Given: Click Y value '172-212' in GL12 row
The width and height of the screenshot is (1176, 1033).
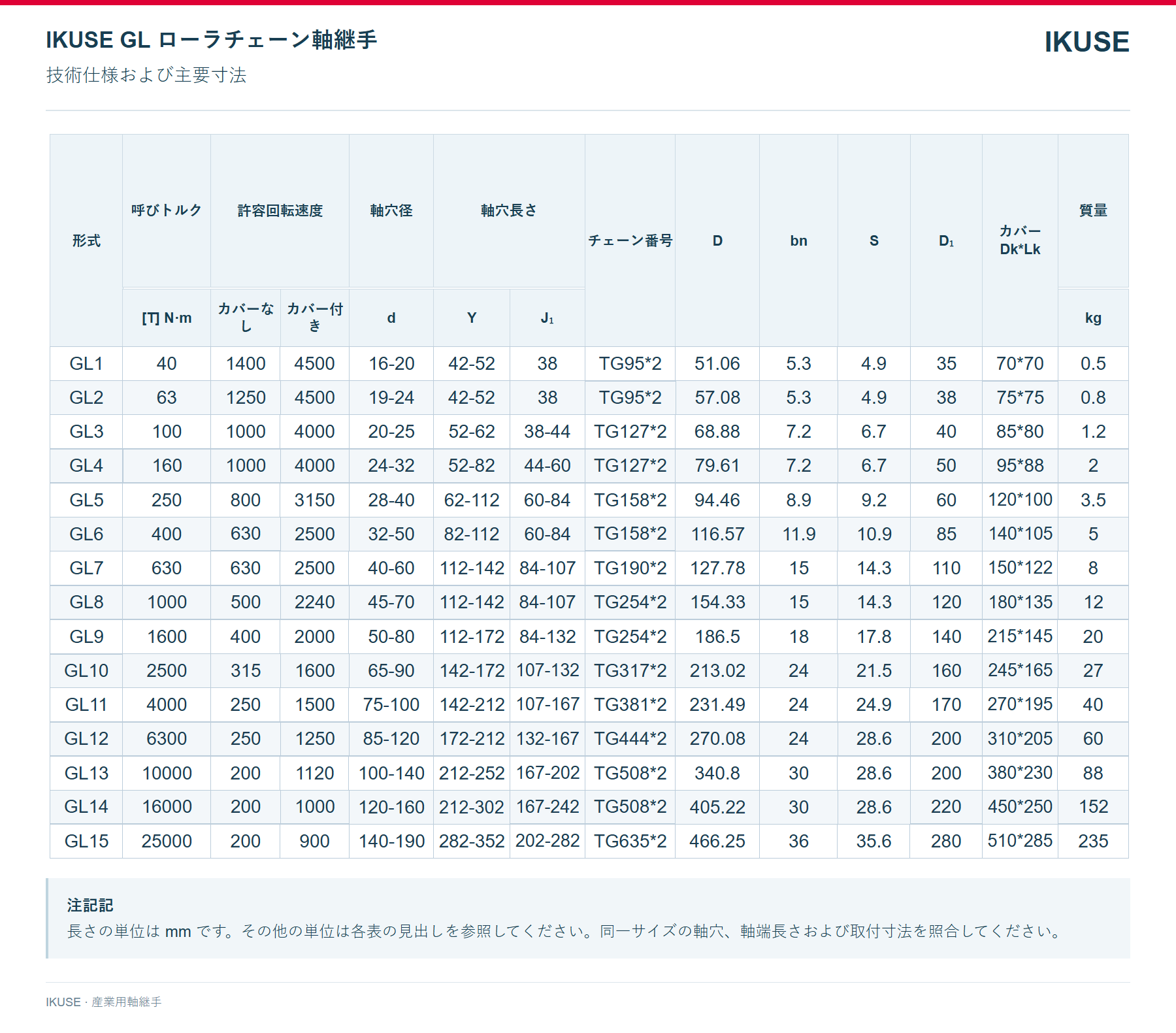Looking at the screenshot, I should tap(472, 739).
